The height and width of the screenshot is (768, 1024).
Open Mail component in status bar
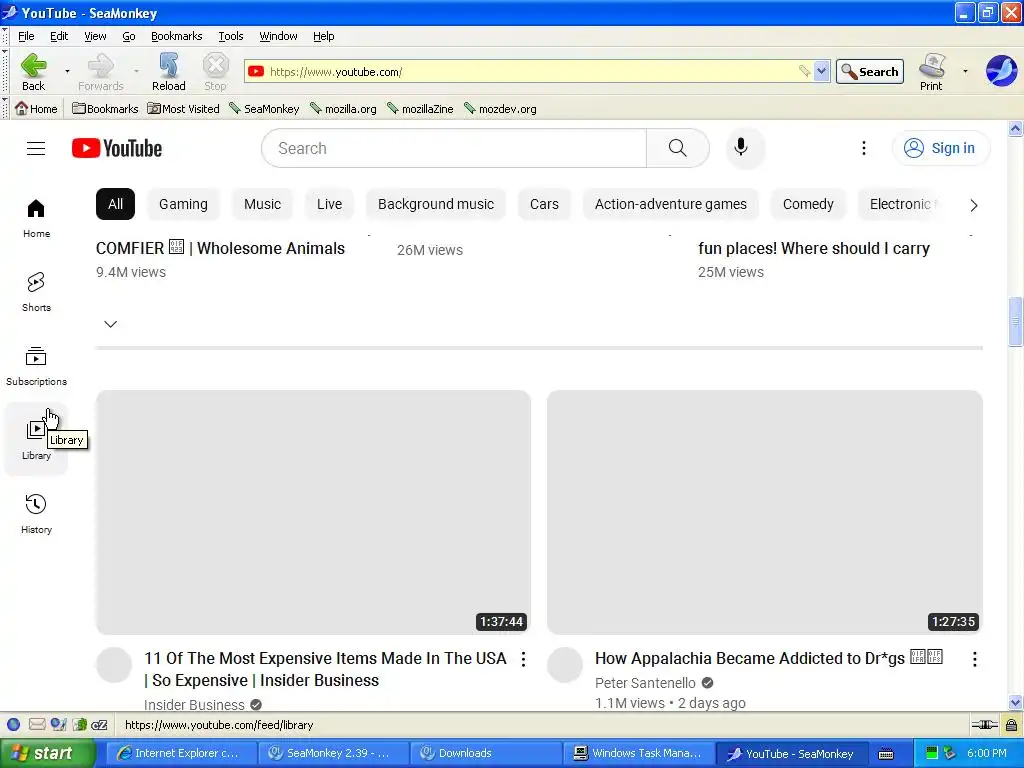pos(37,724)
